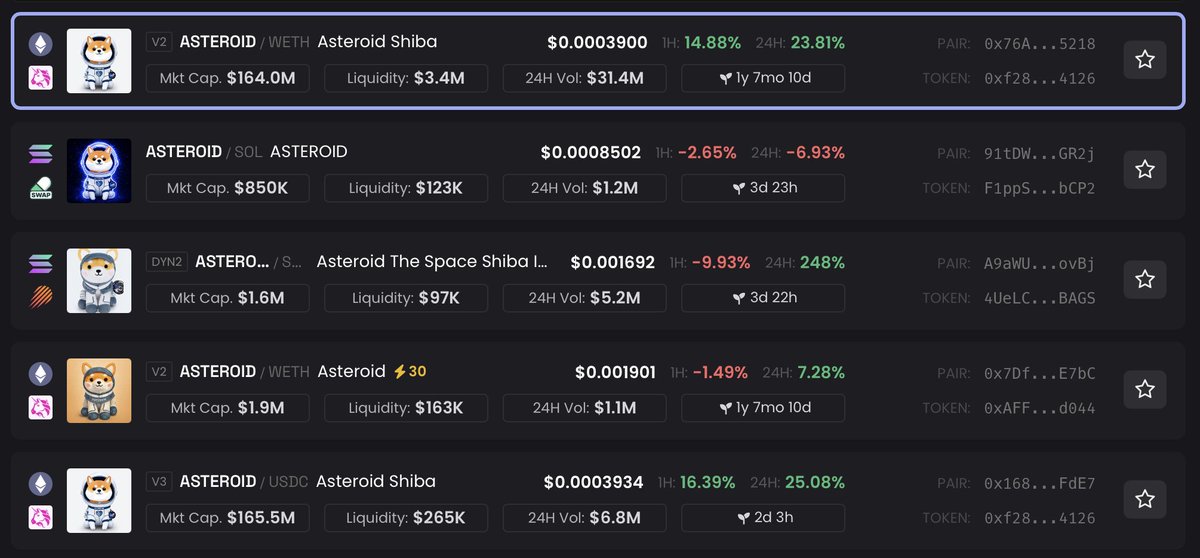Click the orange-background Asteroid token image
1200x558 pixels.
[99, 390]
